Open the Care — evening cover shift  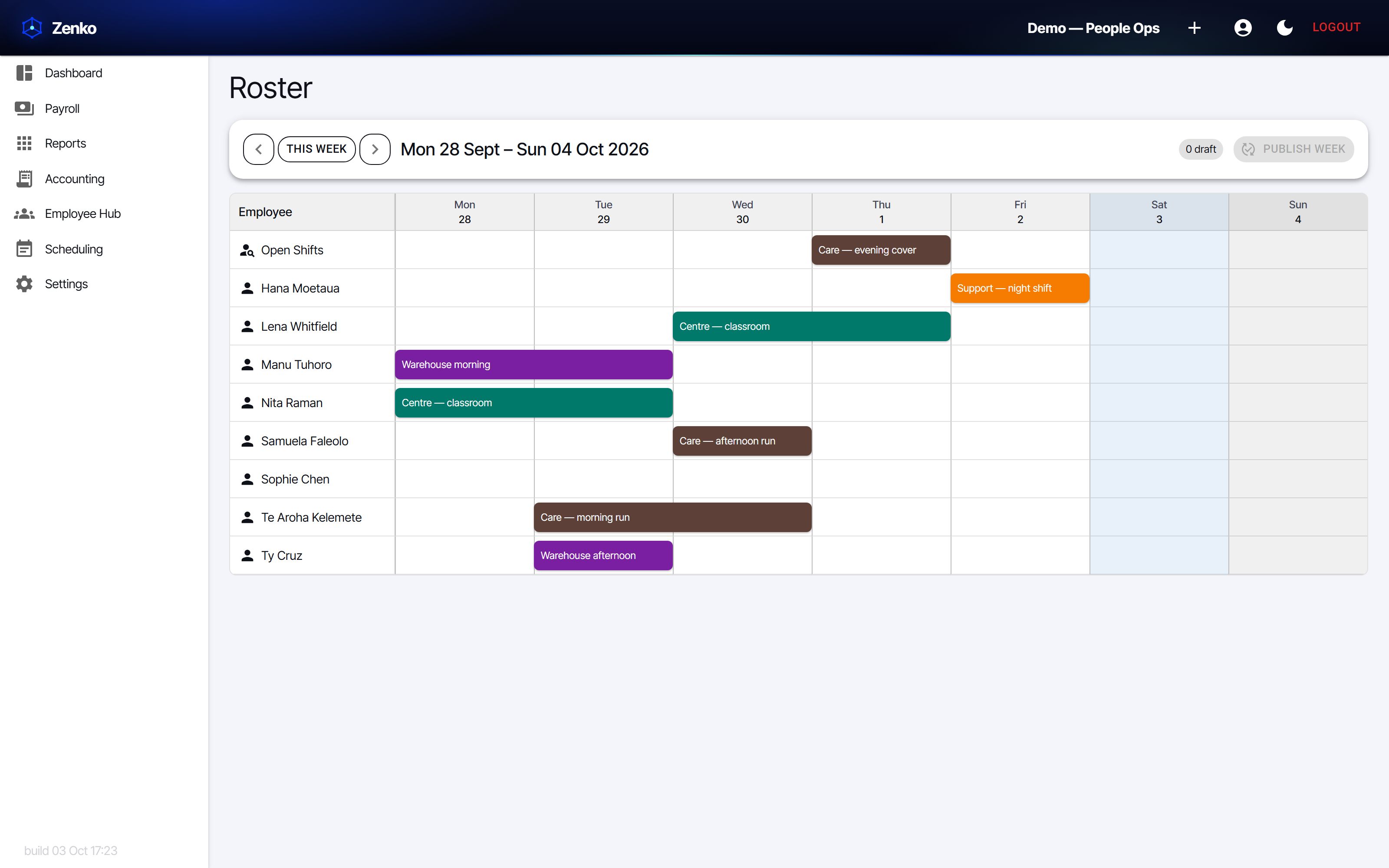(x=881, y=250)
